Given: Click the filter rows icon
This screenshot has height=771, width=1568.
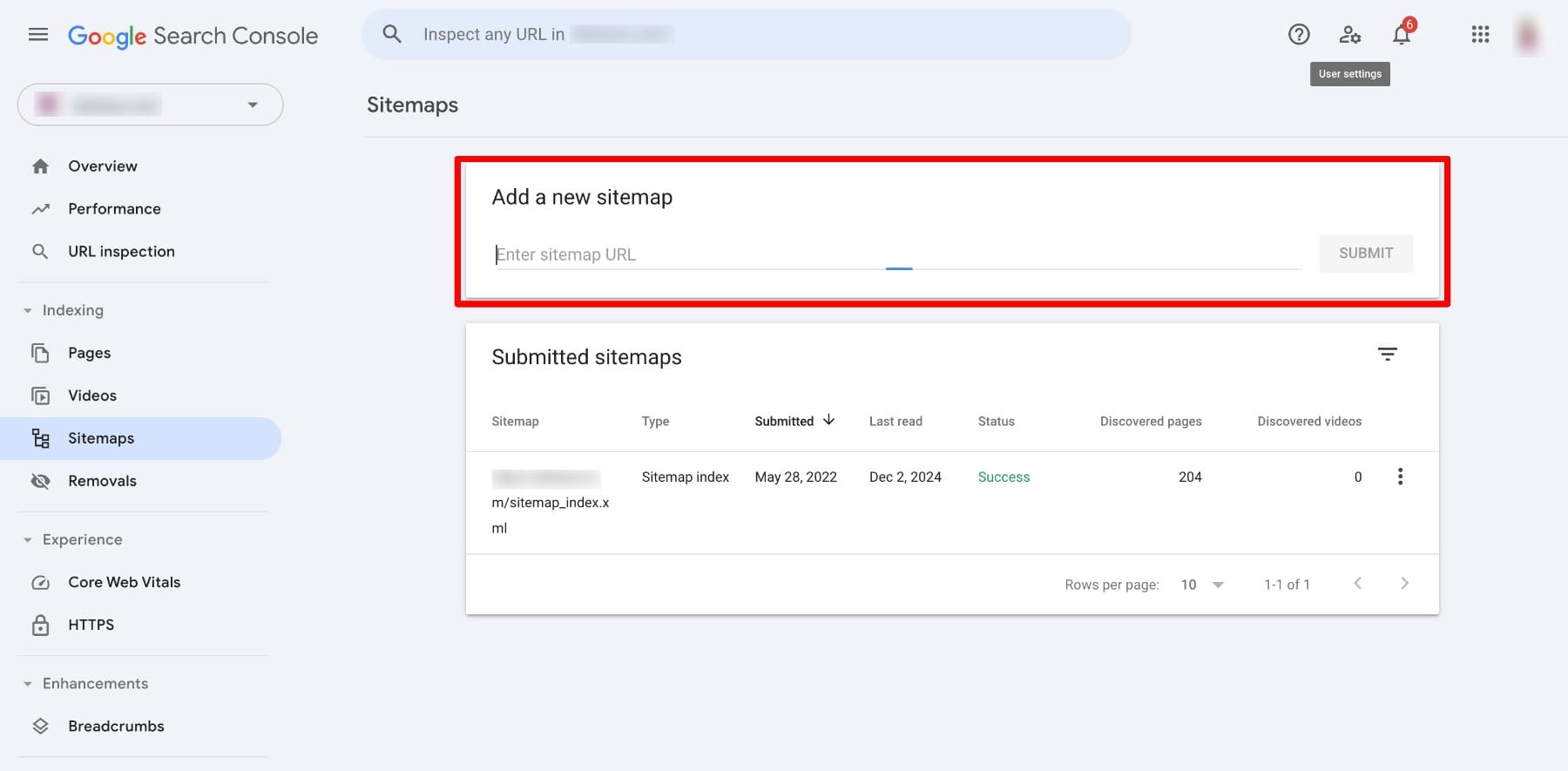Looking at the screenshot, I should point(1387,354).
